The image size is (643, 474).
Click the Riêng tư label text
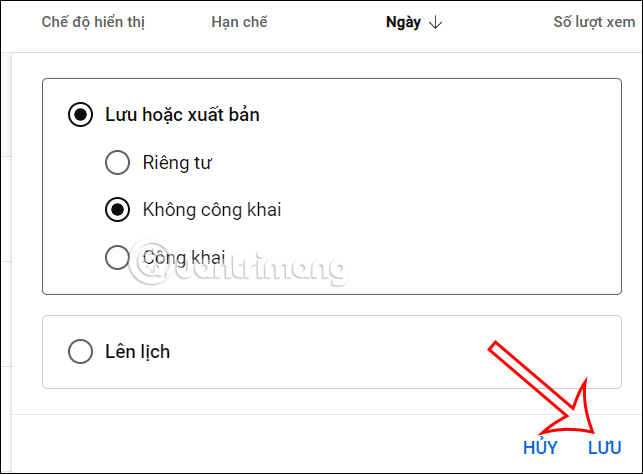(177, 163)
